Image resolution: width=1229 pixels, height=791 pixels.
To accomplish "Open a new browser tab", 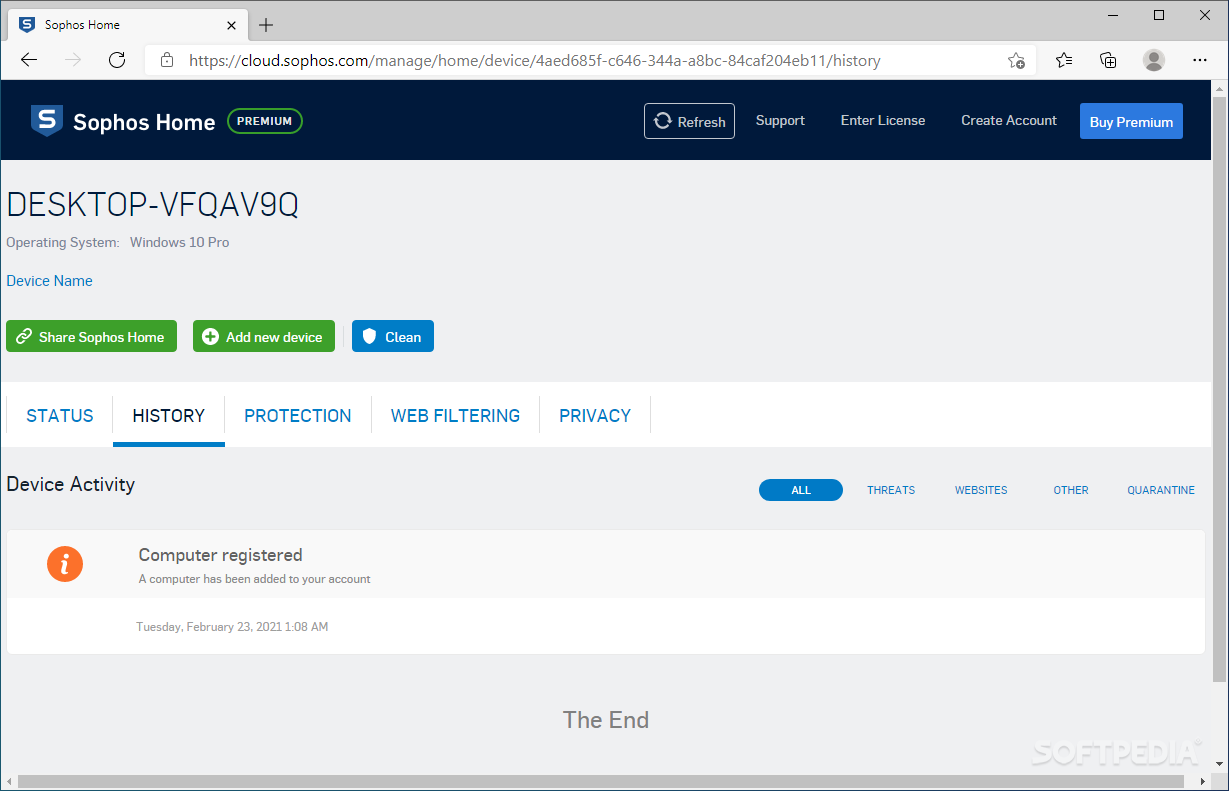I will pyautogui.click(x=266, y=25).
